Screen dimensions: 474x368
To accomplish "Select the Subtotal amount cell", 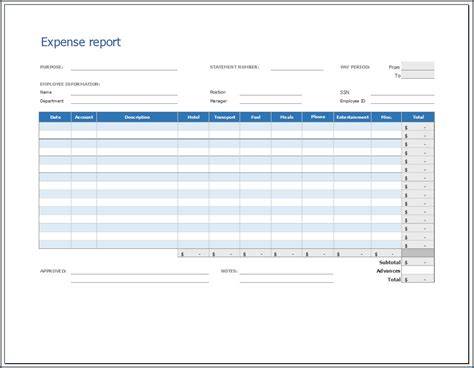I will click(x=418, y=262).
